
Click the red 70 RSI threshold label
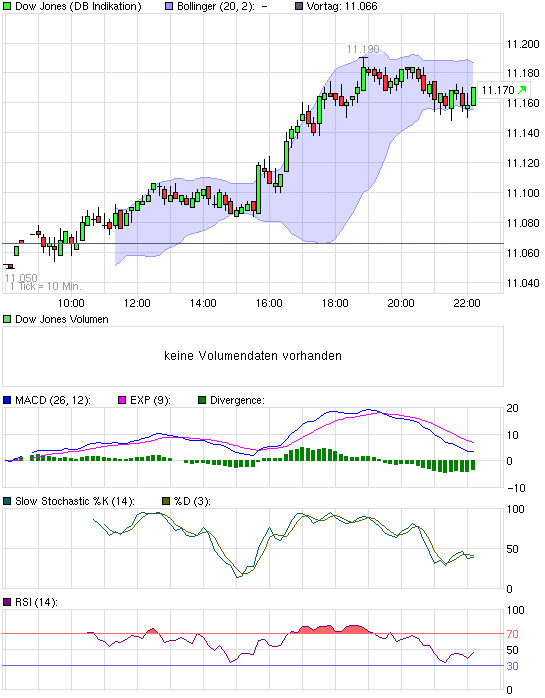512,634
